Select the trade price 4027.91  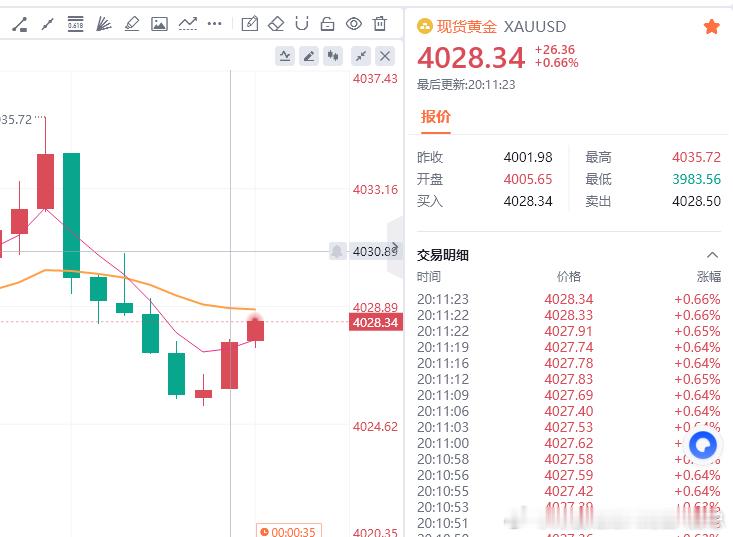tap(568, 331)
